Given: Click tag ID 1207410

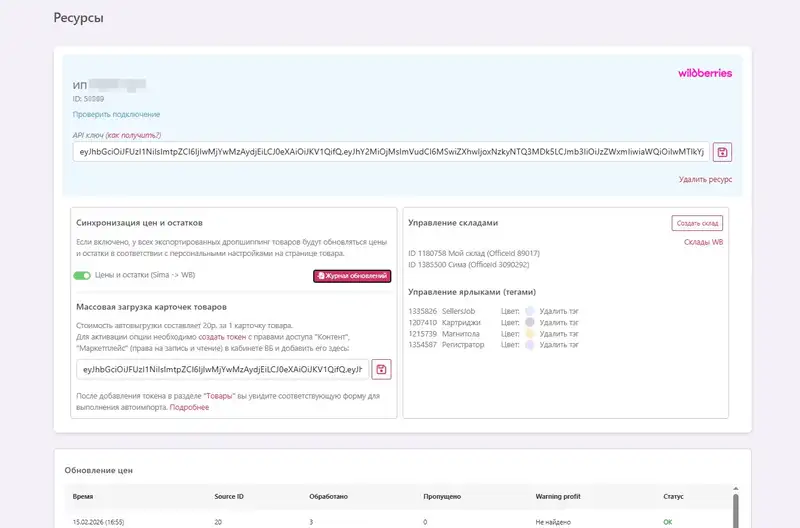Looking at the screenshot, I should [x=422, y=322].
